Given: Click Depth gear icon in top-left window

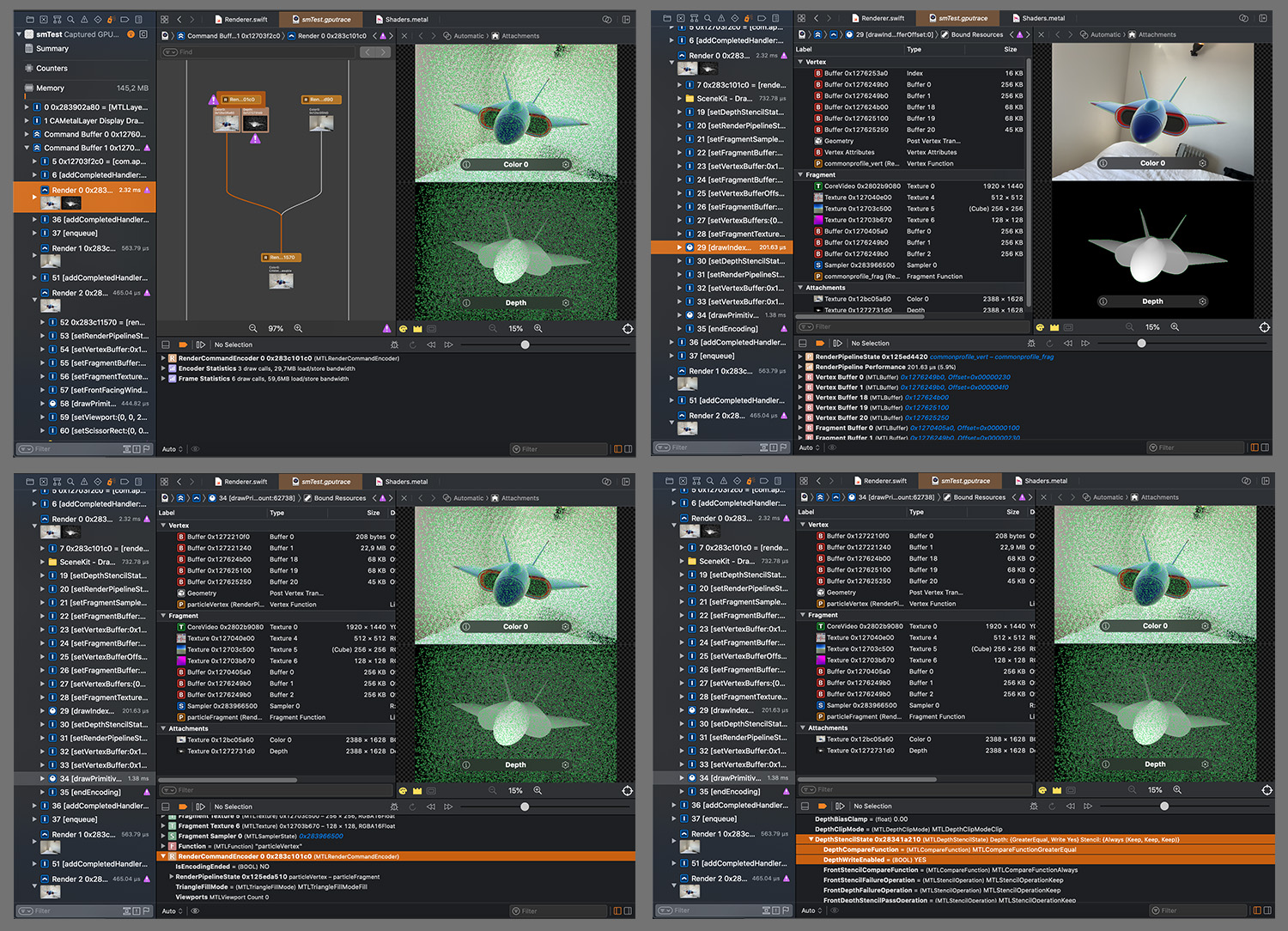Looking at the screenshot, I should (x=565, y=302).
